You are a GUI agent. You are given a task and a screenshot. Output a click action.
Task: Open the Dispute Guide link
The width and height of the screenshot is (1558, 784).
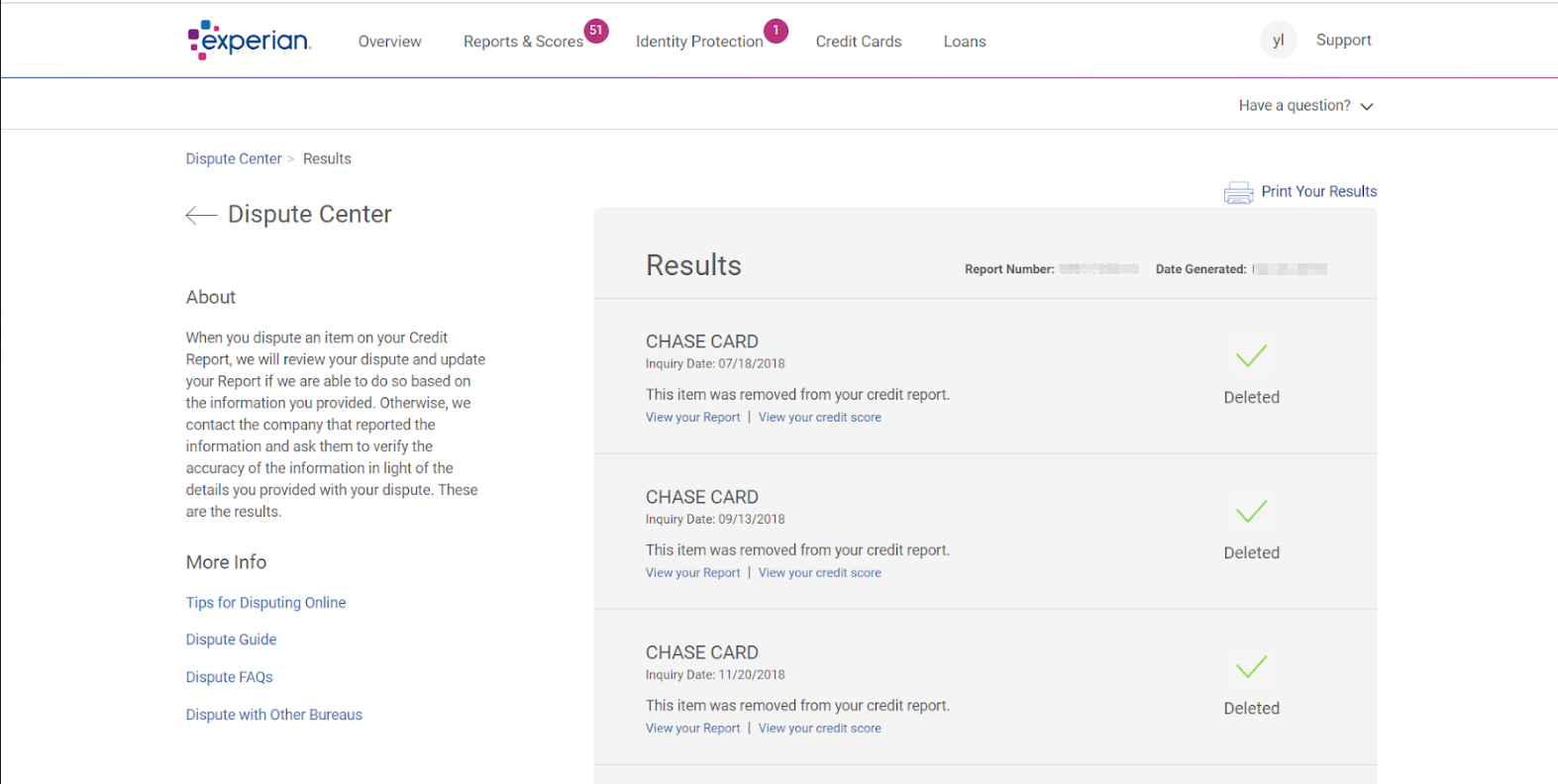tap(231, 639)
